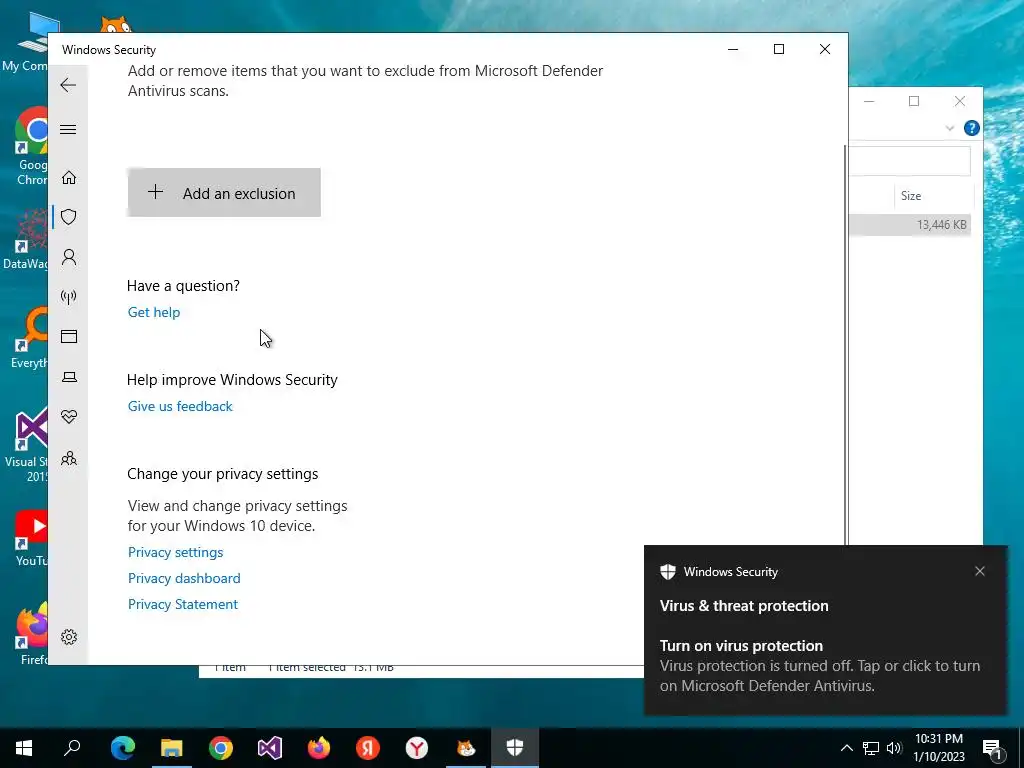Open the Action Center notifications icon
1024x768 pixels.
(992, 748)
